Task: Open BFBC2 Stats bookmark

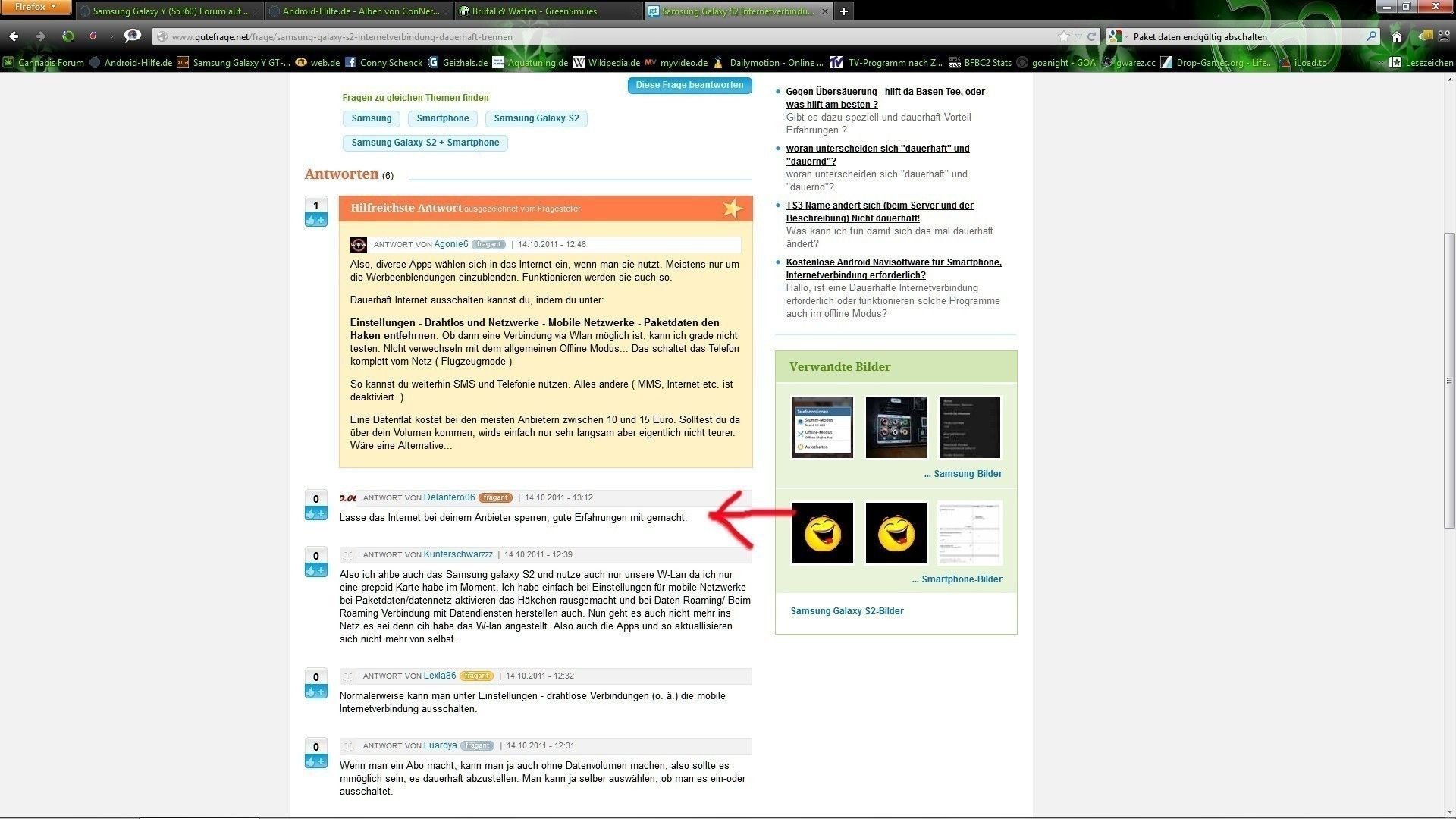Action: [981, 63]
